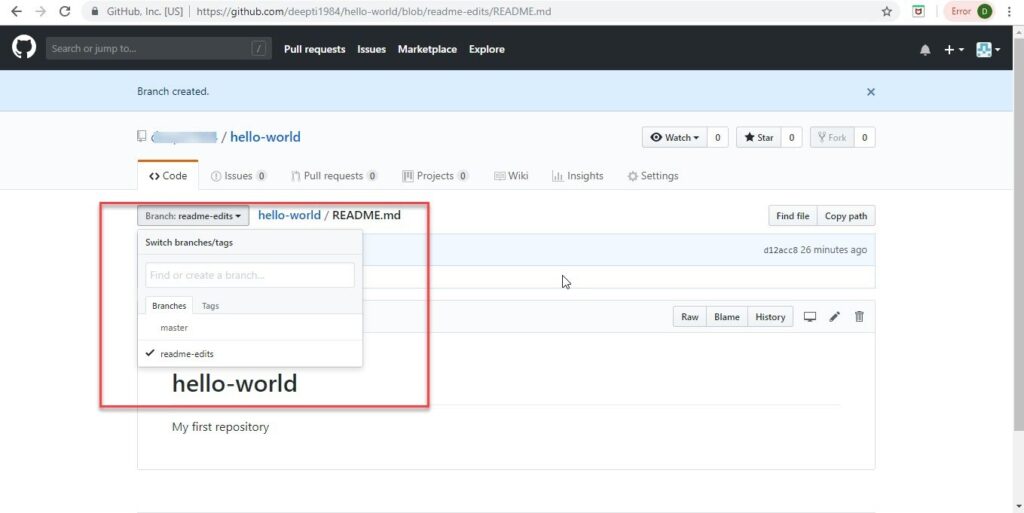Open the plus create-new menu
The width and height of the screenshot is (1024, 513).
coord(953,50)
